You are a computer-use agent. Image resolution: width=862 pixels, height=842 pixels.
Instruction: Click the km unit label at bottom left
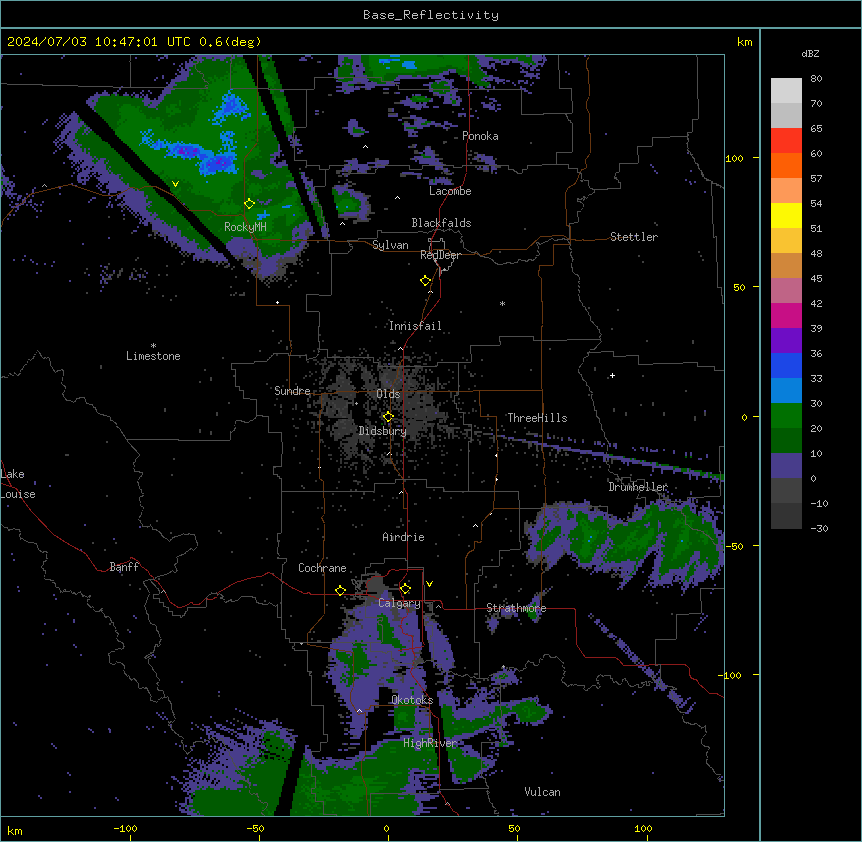pyautogui.click(x=15, y=830)
